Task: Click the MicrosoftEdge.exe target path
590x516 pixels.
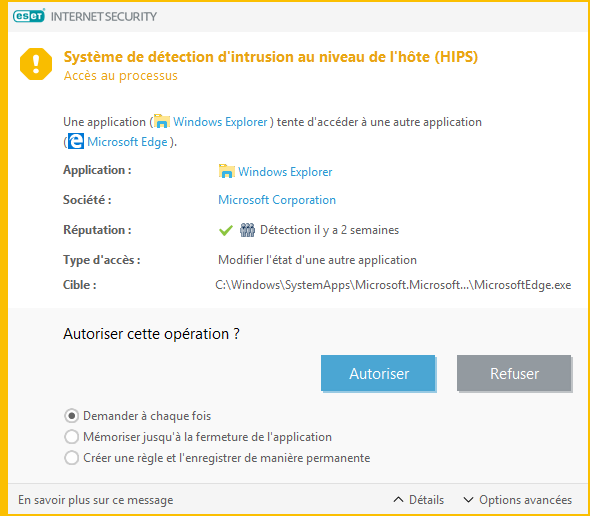Action: [393, 285]
